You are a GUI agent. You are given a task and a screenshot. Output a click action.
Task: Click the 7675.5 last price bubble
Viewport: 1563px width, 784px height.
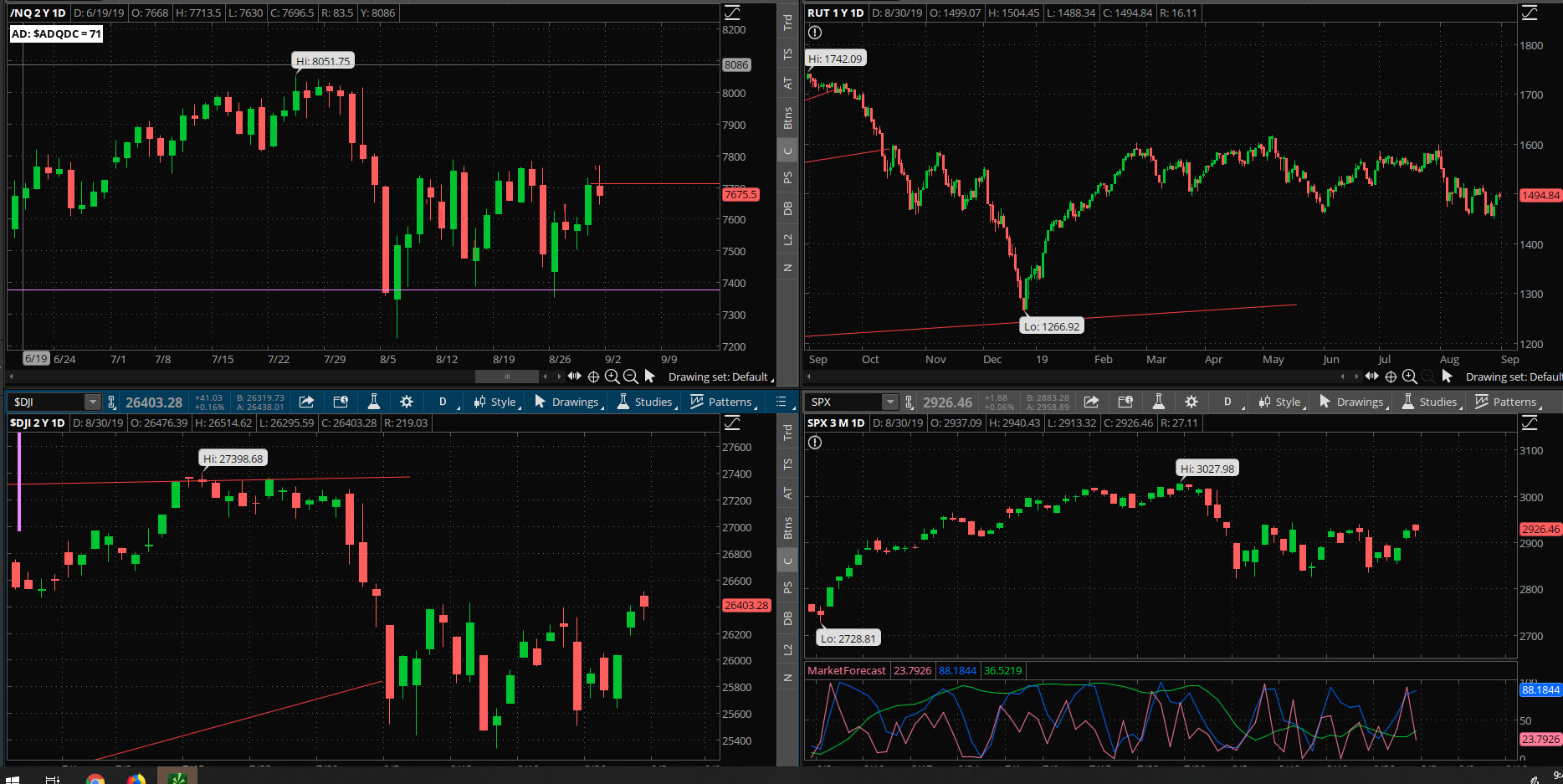tap(741, 194)
